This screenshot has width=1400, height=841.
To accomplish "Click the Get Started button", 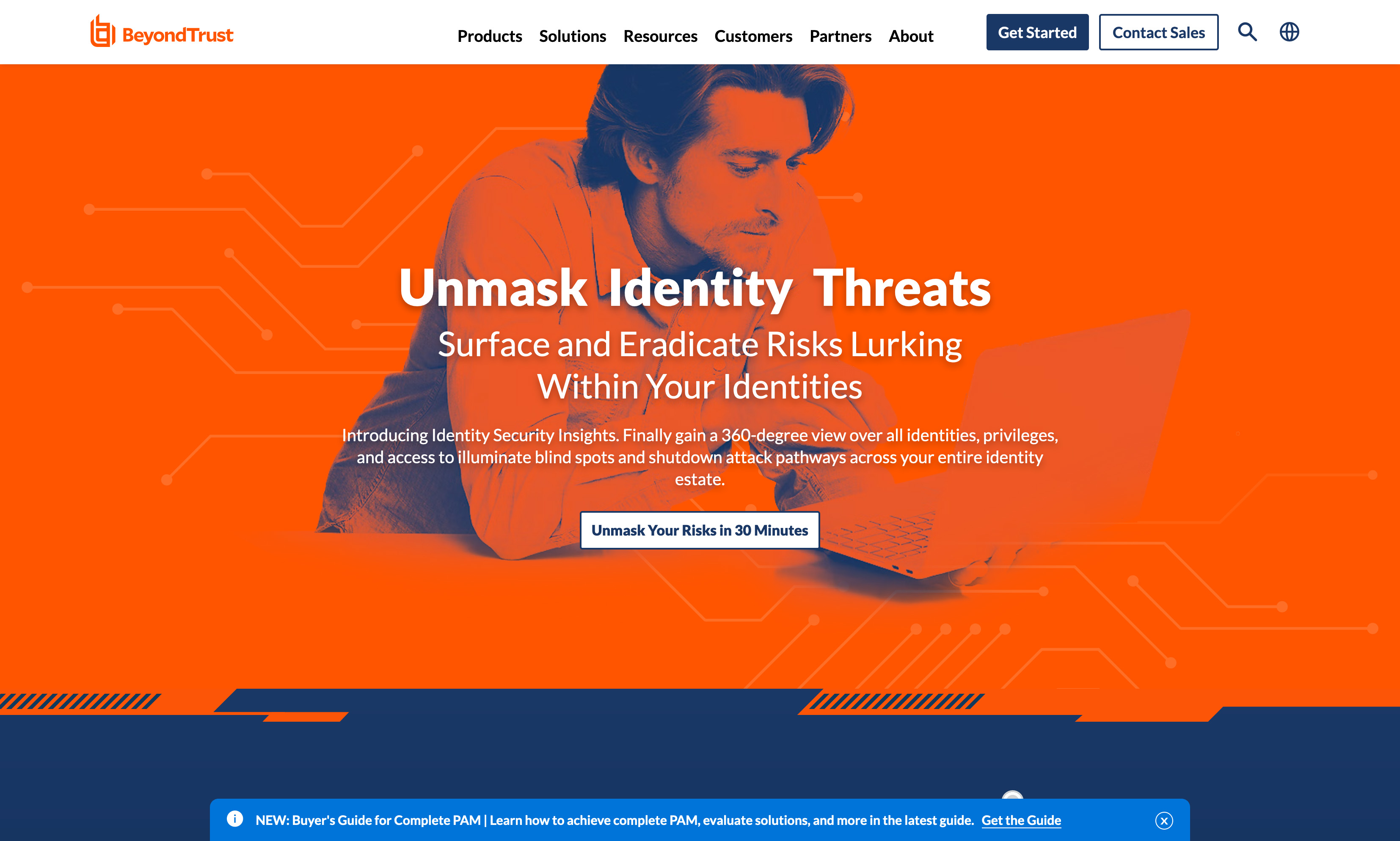I will point(1037,32).
